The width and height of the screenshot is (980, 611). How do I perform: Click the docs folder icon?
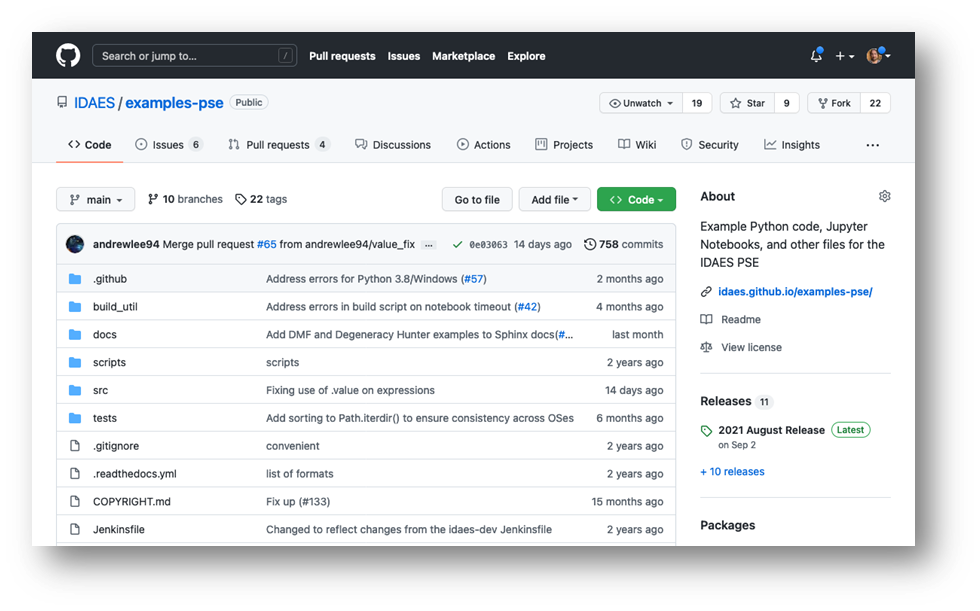point(75,335)
